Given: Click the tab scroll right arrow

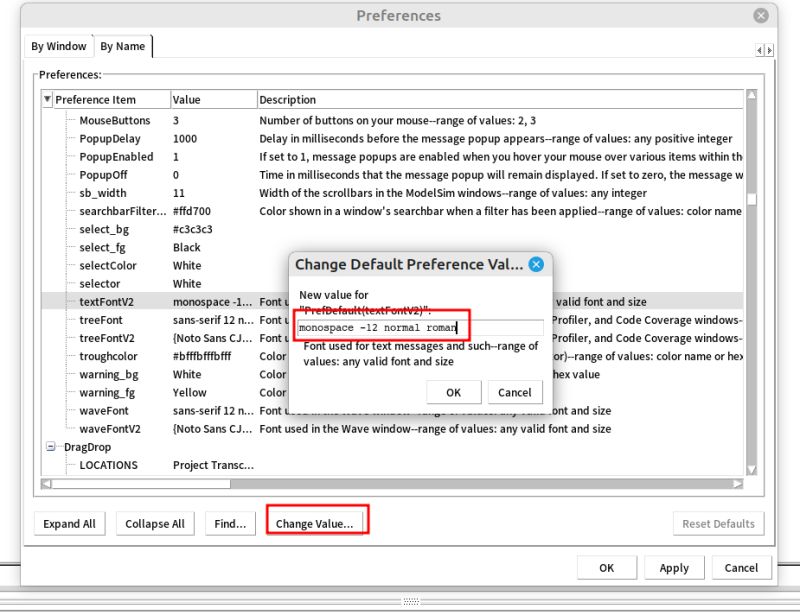Looking at the screenshot, I should (x=769, y=50).
